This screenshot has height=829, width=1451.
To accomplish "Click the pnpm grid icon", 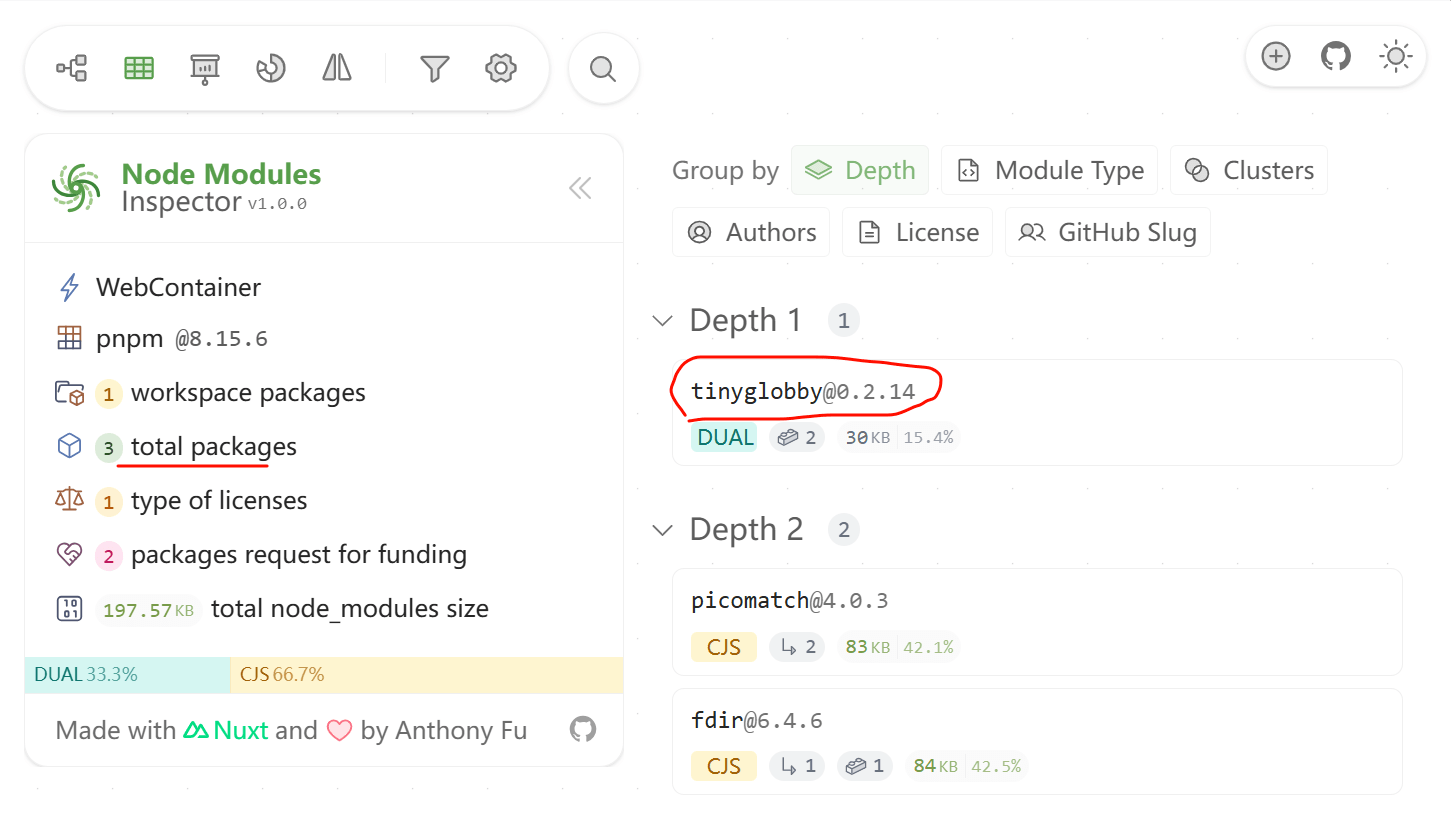I will (69, 339).
